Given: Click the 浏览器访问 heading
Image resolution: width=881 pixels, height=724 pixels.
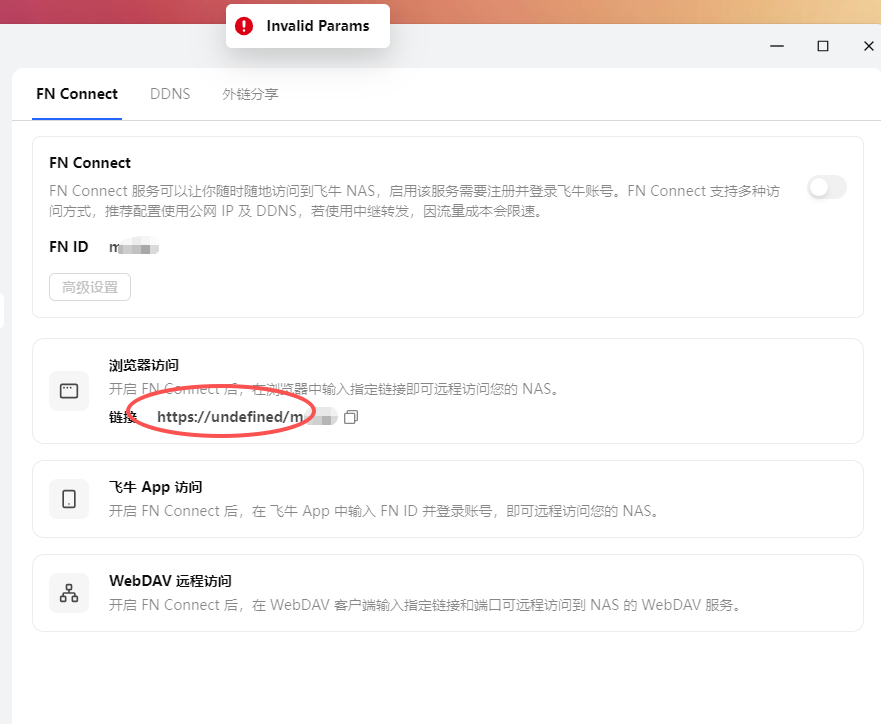Looking at the screenshot, I should pos(144,365).
